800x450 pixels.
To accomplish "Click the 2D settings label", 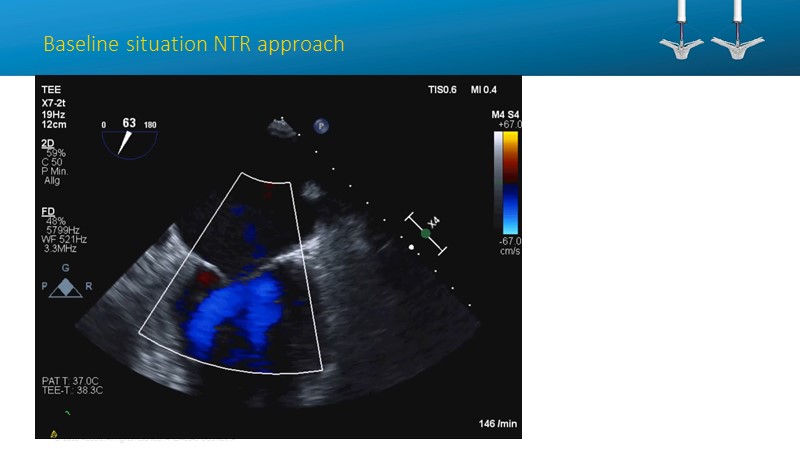I will 48,143.
